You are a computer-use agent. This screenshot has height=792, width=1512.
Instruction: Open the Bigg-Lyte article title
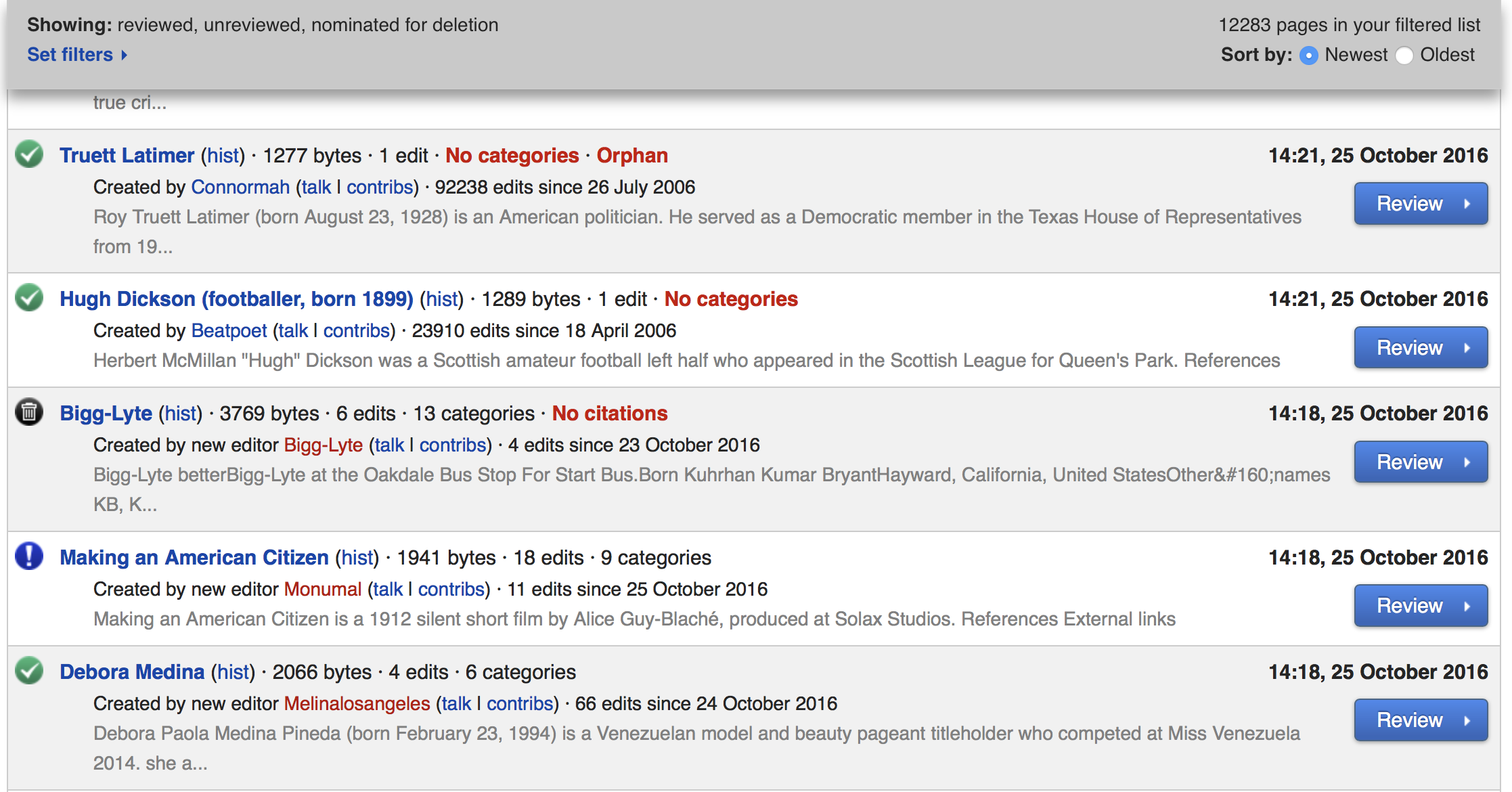(106, 414)
